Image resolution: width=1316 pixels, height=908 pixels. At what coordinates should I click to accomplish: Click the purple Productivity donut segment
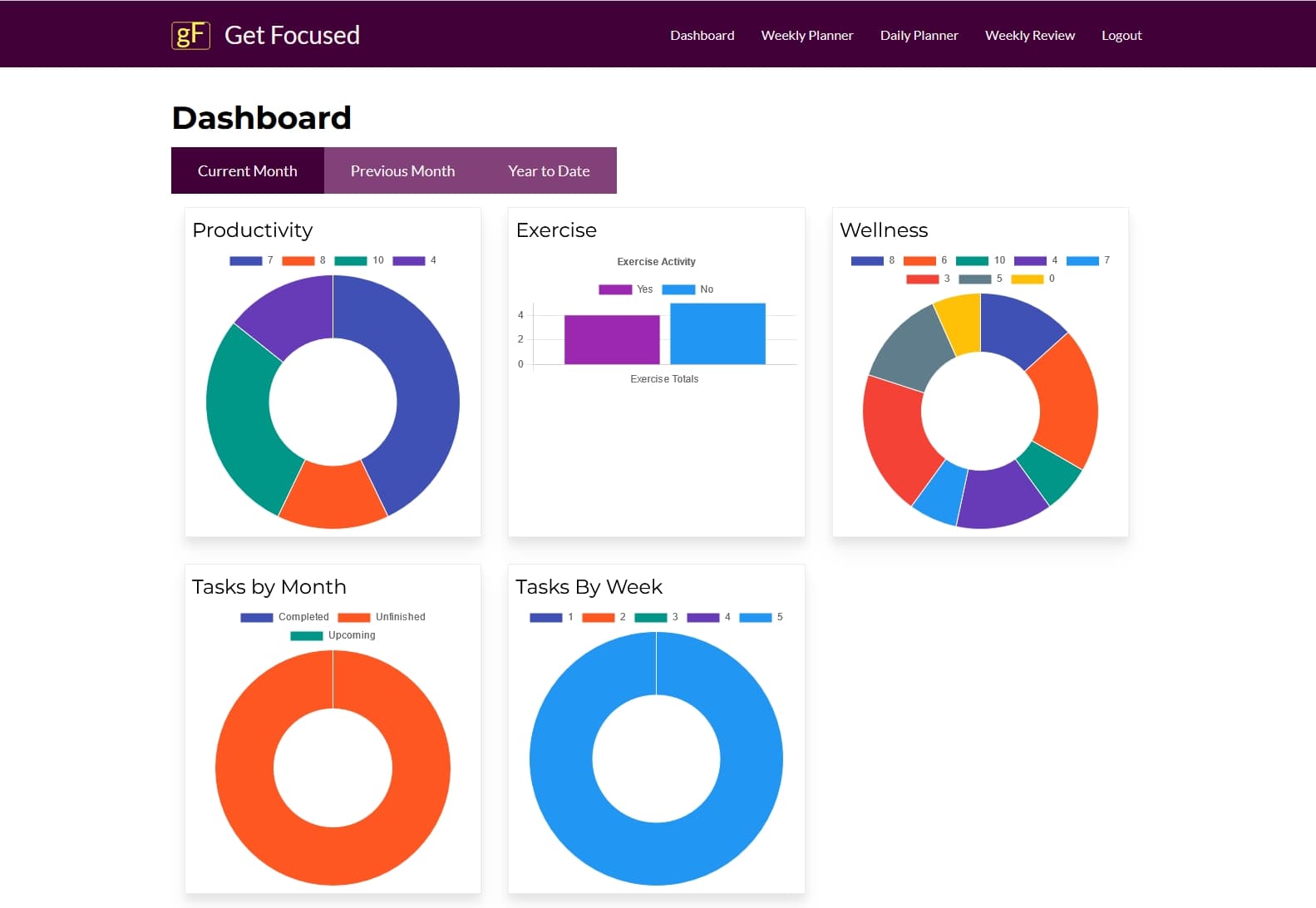pos(291,316)
